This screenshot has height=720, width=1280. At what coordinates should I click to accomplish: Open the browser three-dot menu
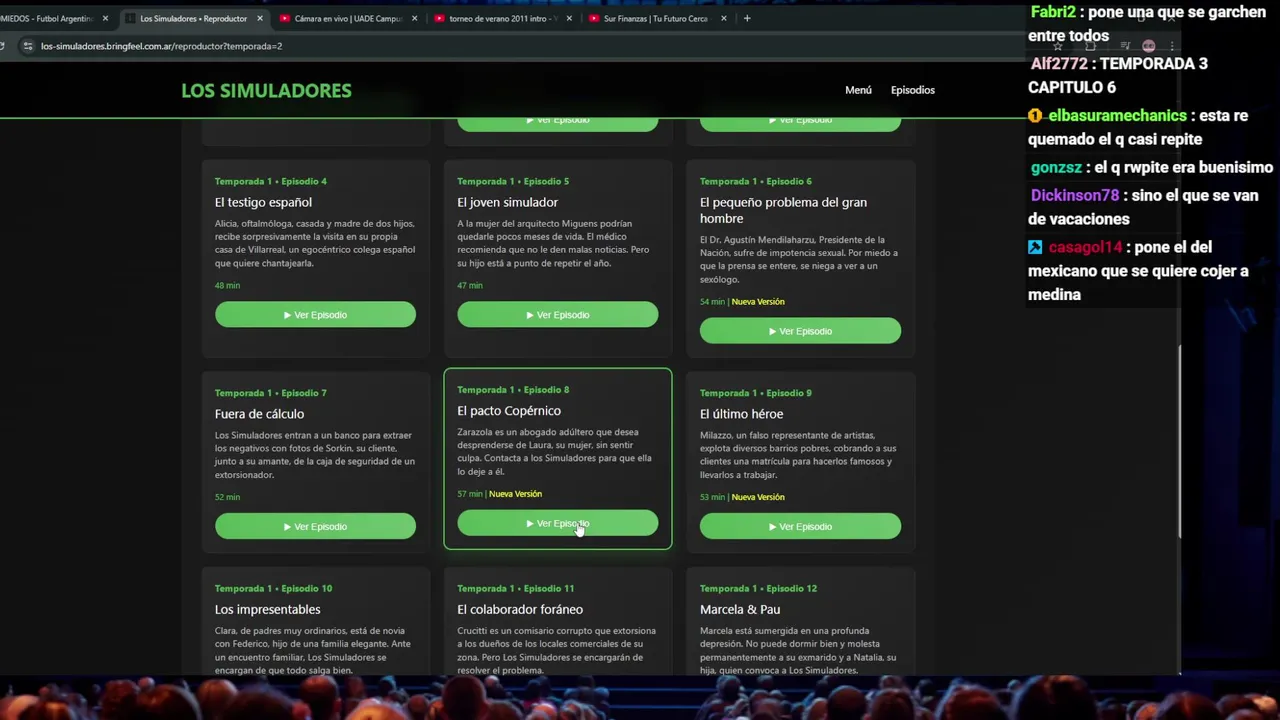coord(1171,46)
